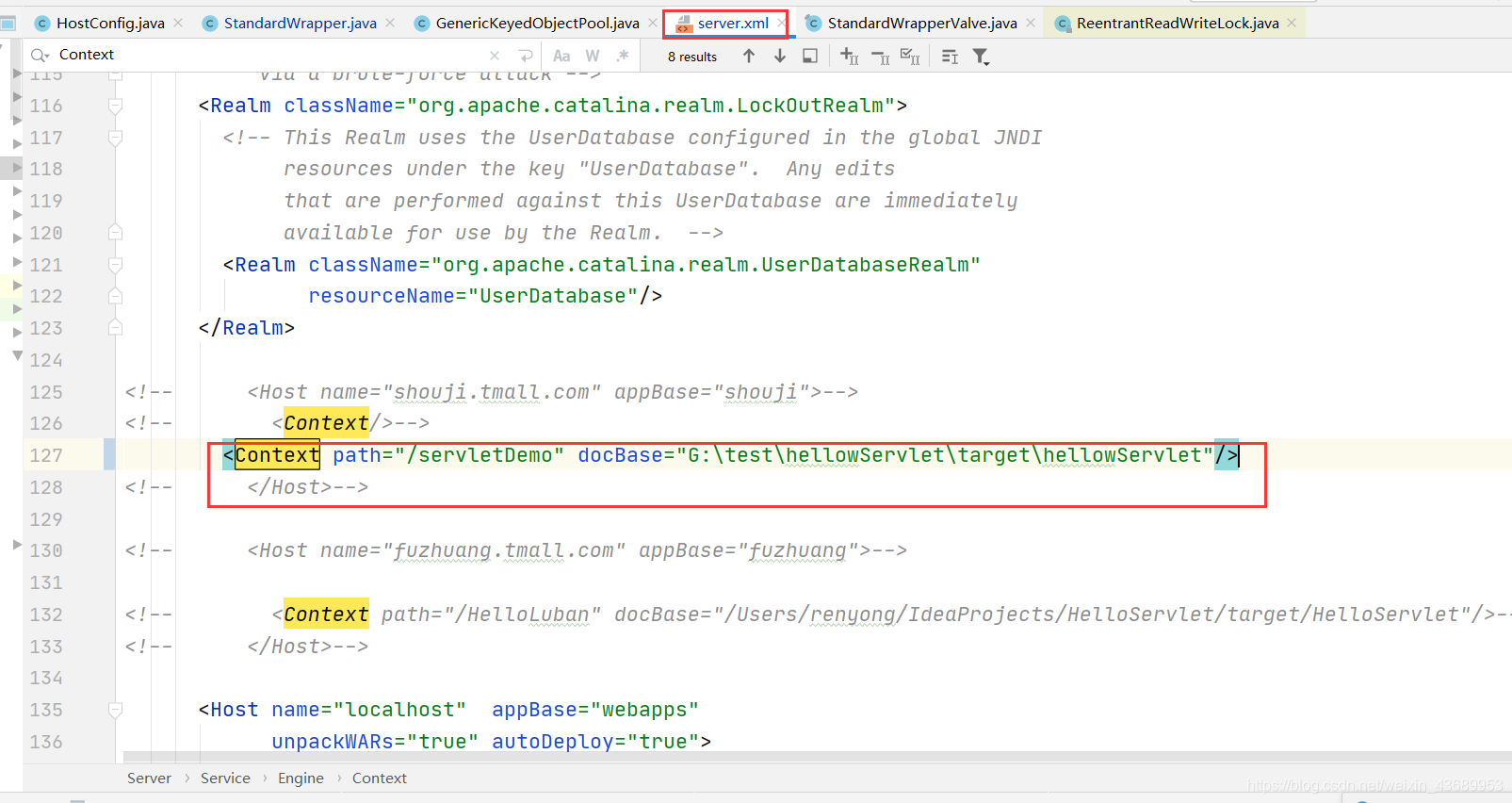Open the GenericKeyedObjectPool.java tab
The width and height of the screenshot is (1512, 803).
[537, 23]
